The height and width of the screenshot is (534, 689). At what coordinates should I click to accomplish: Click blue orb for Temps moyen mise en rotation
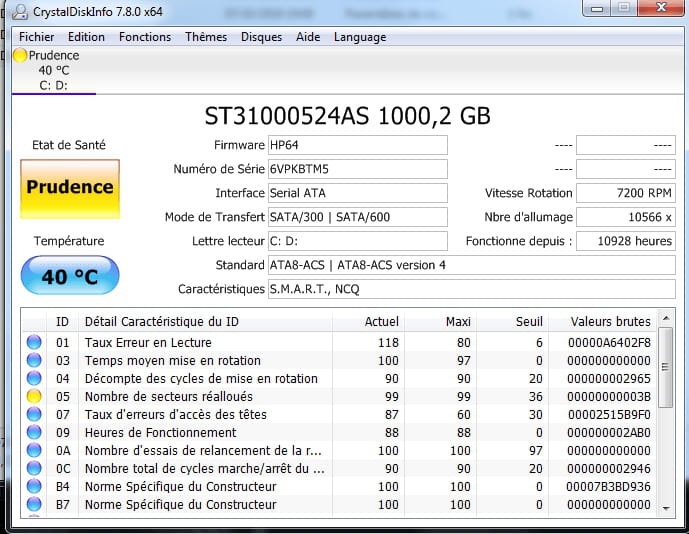pos(34,361)
